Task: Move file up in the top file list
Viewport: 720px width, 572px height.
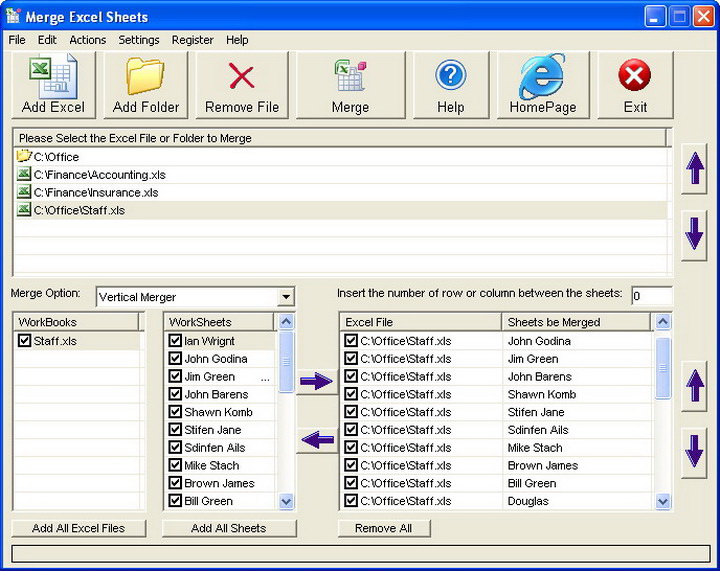Action: [x=695, y=168]
